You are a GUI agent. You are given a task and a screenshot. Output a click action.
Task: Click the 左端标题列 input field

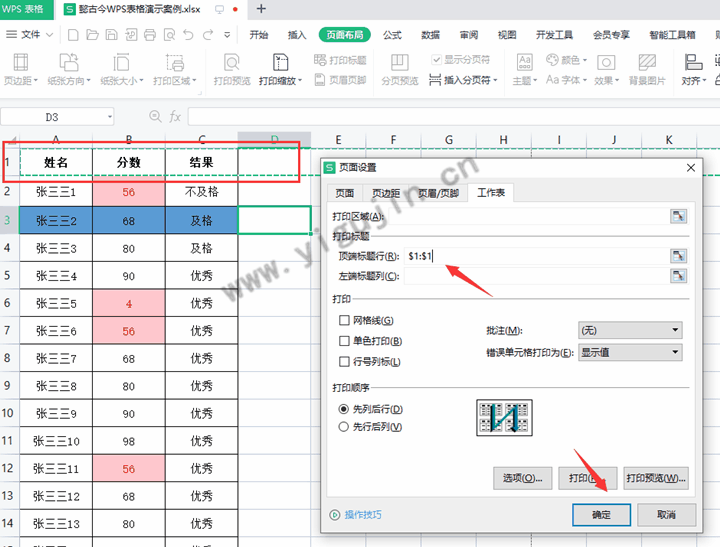[x=536, y=276]
